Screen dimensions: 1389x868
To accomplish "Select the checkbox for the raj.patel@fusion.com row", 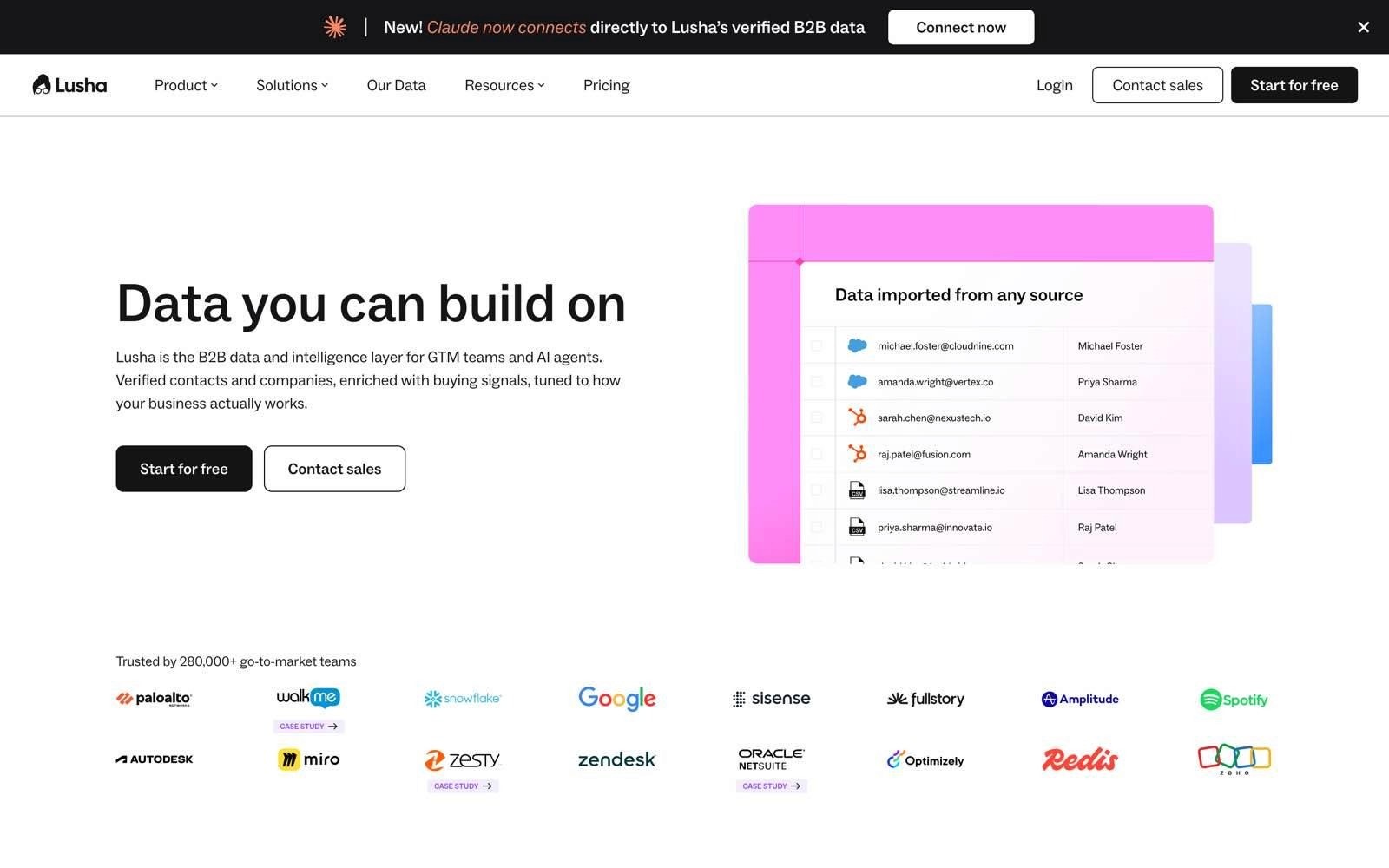I will pos(816,454).
